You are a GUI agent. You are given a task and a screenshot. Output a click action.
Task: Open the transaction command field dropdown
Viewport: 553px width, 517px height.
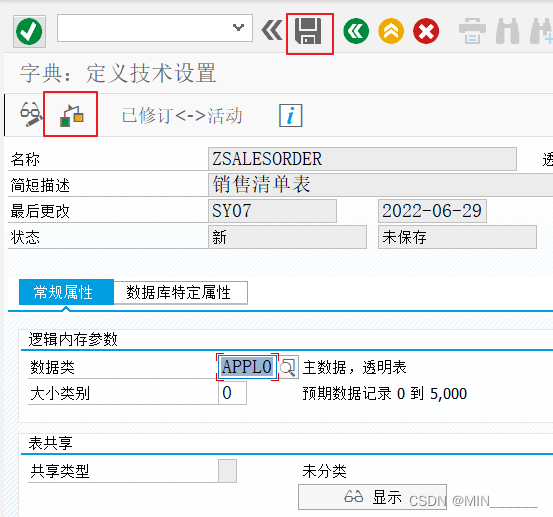[x=239, y=28]
